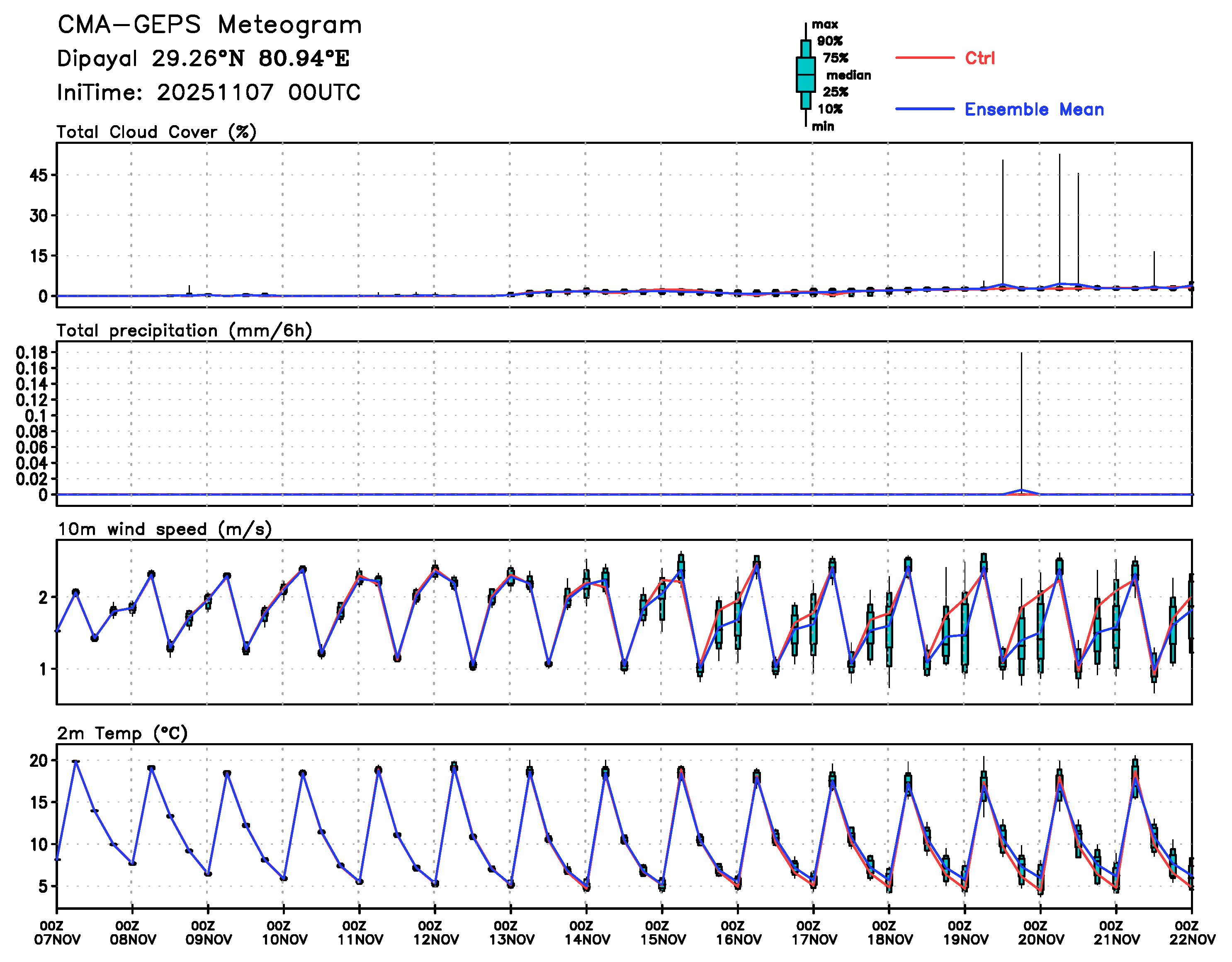Screen dimensions: 1232x962
Task: Click the teal box-whisker legend icon
Action: click(x=806, y=75)
